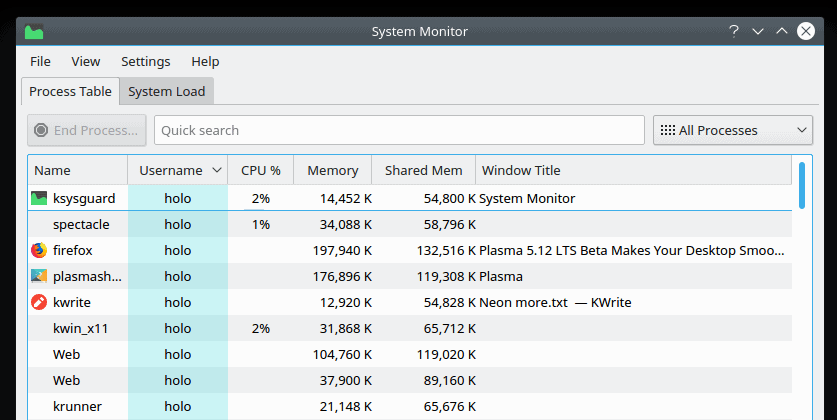Viewport: 837px width, 420px height.
Task: Click the title bar question mark help icon
Action: (734, 31)
